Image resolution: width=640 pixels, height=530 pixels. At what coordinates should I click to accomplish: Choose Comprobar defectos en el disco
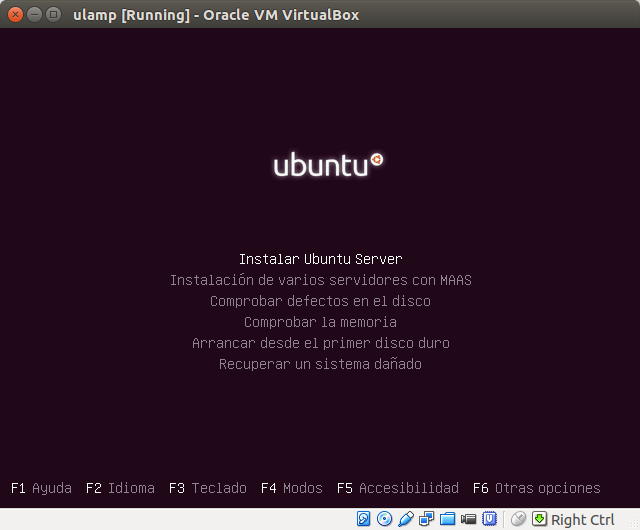320,301
